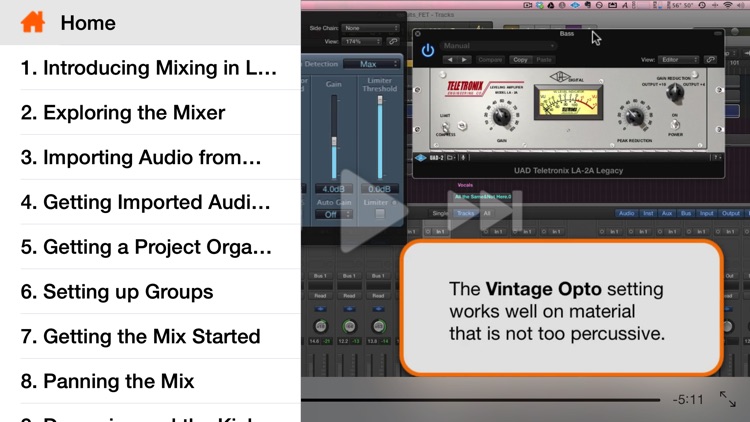Go to next preset with right arrow

click(x=464, y=60)
